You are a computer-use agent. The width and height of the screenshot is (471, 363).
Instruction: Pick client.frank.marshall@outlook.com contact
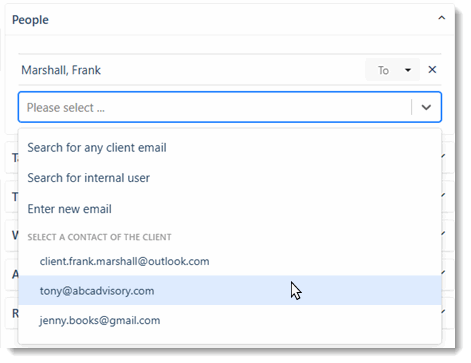click(230, 261)
